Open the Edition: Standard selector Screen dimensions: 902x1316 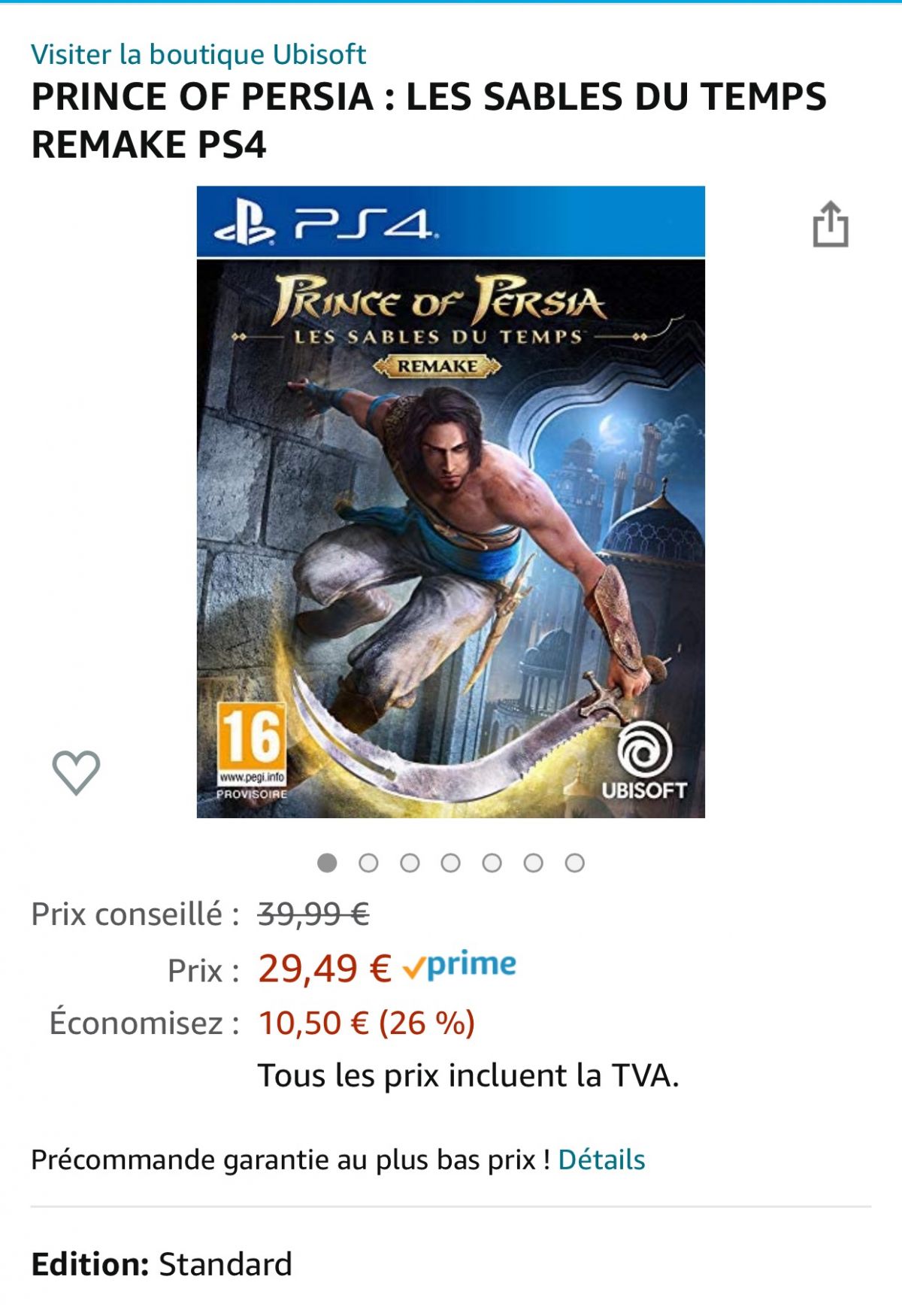162,1264
